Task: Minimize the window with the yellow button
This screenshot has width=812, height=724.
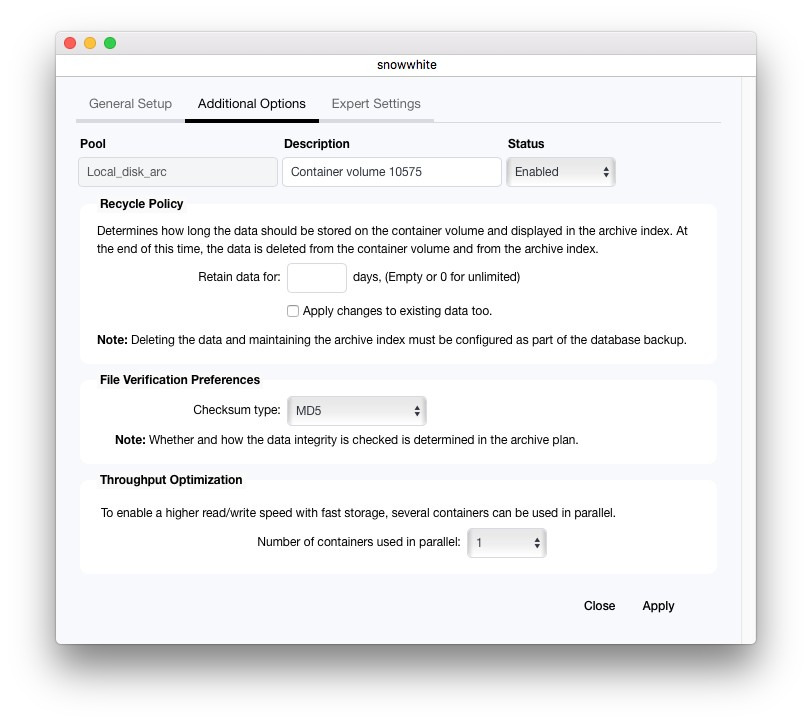Action: [90, 43]
